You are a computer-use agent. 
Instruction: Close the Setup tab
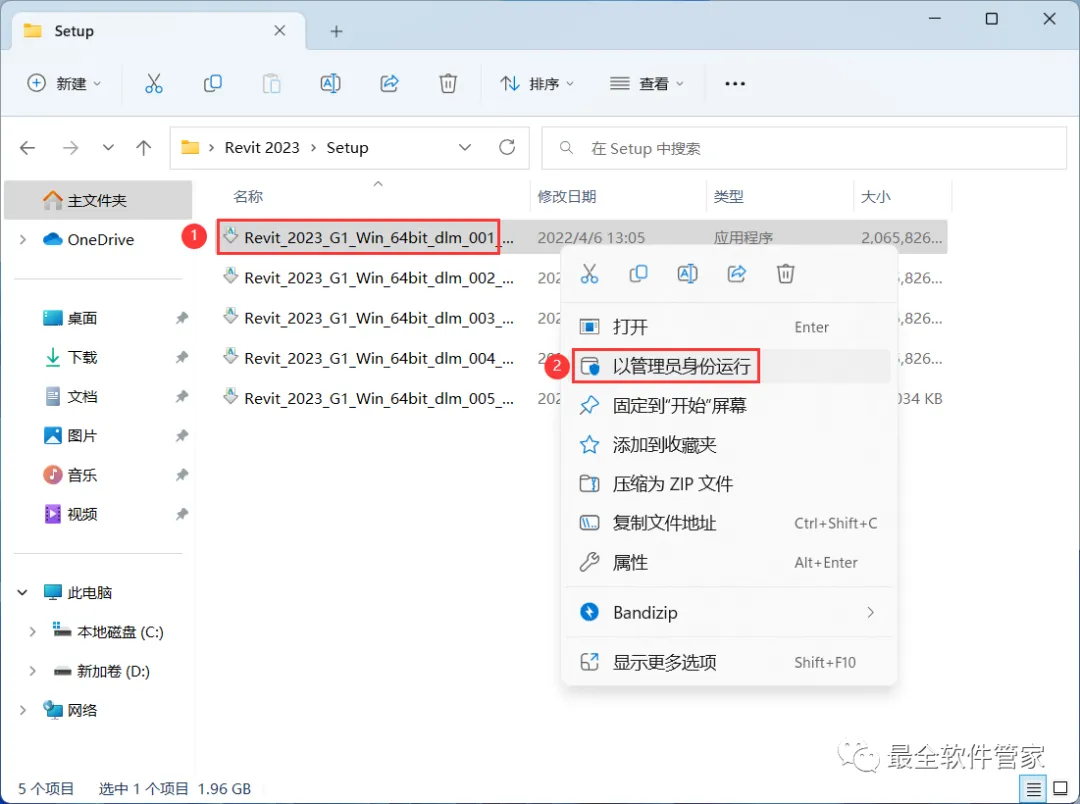click(280, 30)
